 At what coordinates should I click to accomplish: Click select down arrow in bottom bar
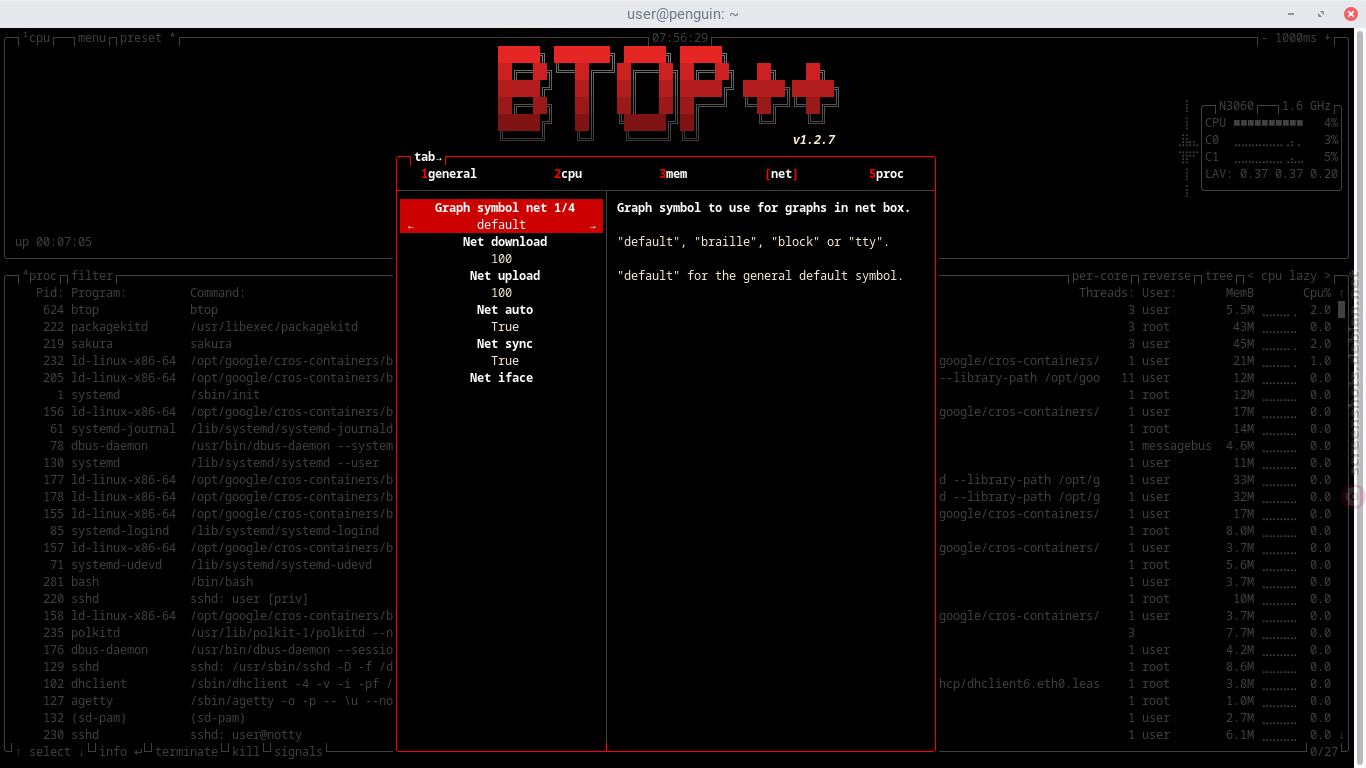click(82, 752)
